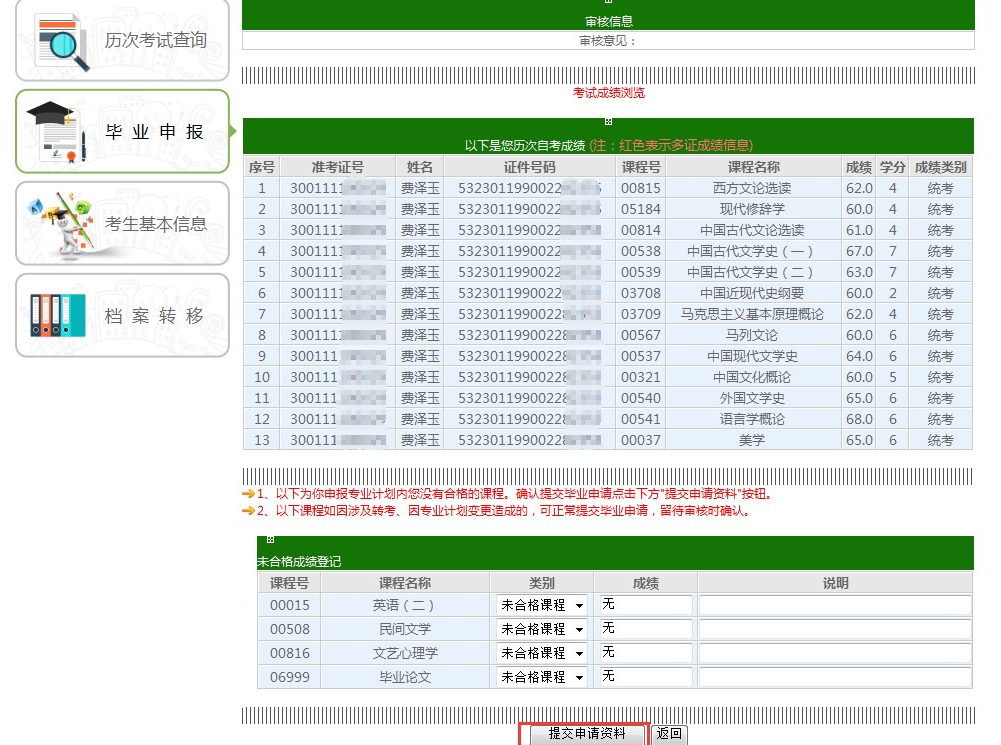Screen dimensions: 1001x745
Task: Click the magnifier icon for 历次考试查询
Action: click(62, 42)
